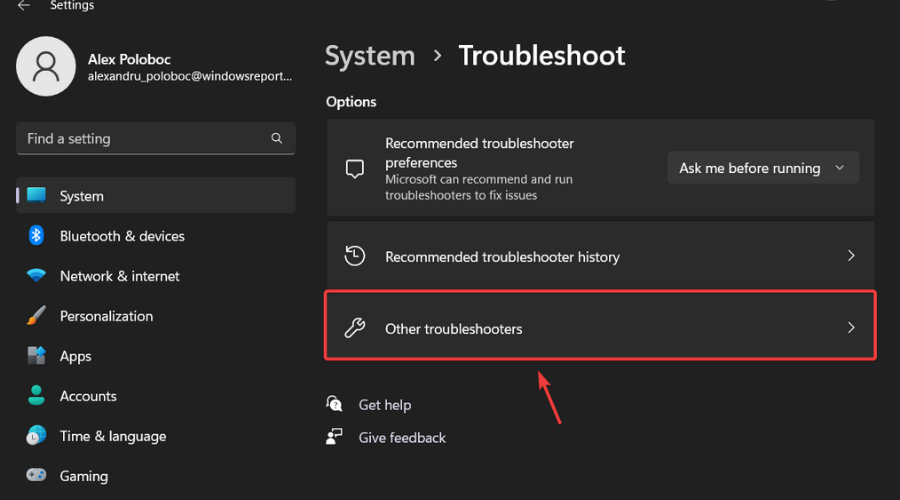The height and width of the screenshot is (500, 900).
Task: Expand Recommended troubleshooter history via chevron
Action: (x=851, y=256)
